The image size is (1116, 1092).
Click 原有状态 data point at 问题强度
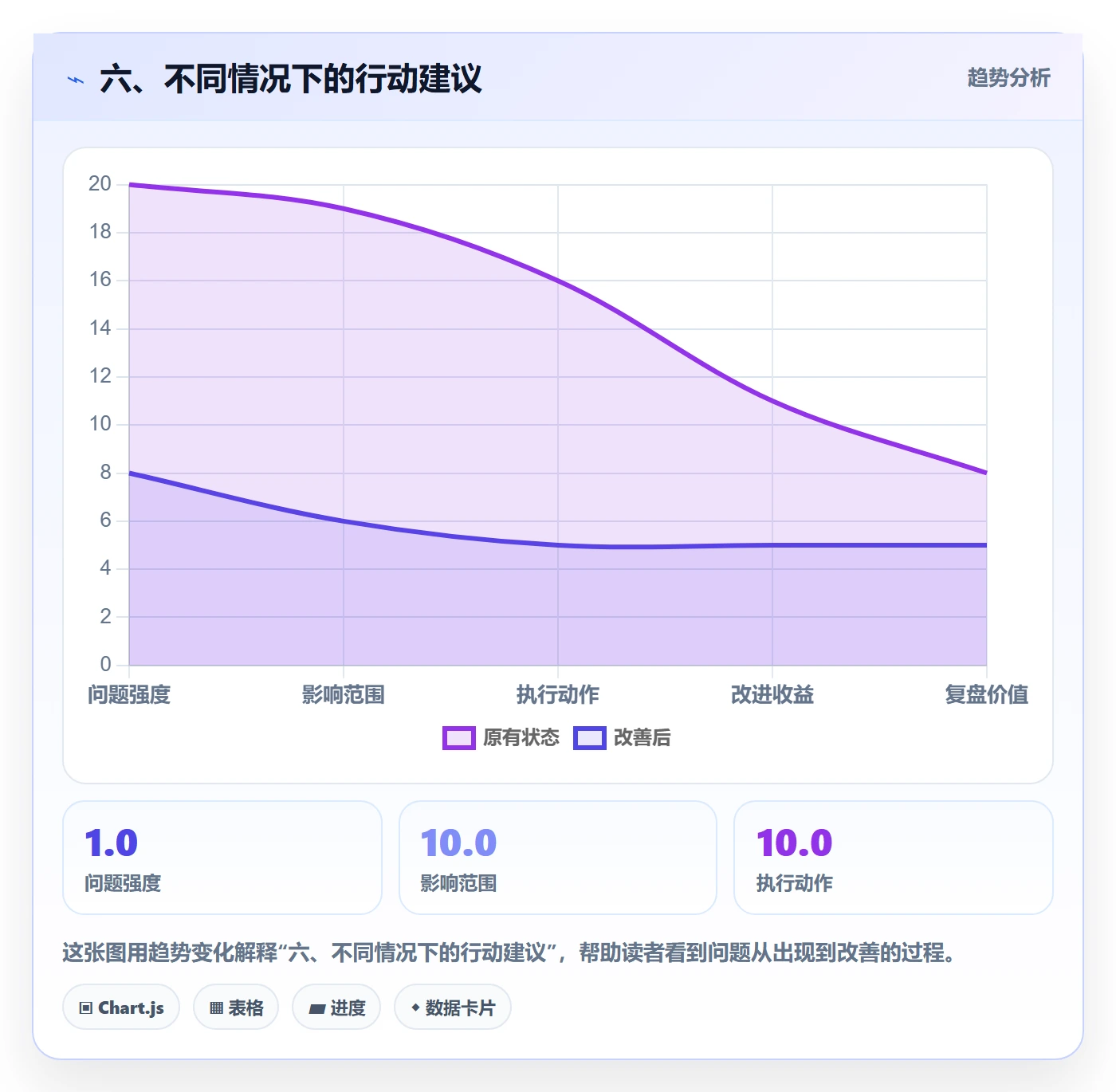tap(129, 185)
